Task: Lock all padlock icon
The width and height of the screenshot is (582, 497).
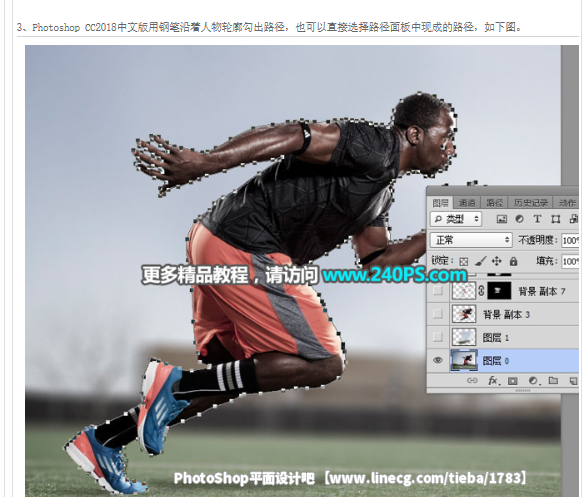Action: 513,261
